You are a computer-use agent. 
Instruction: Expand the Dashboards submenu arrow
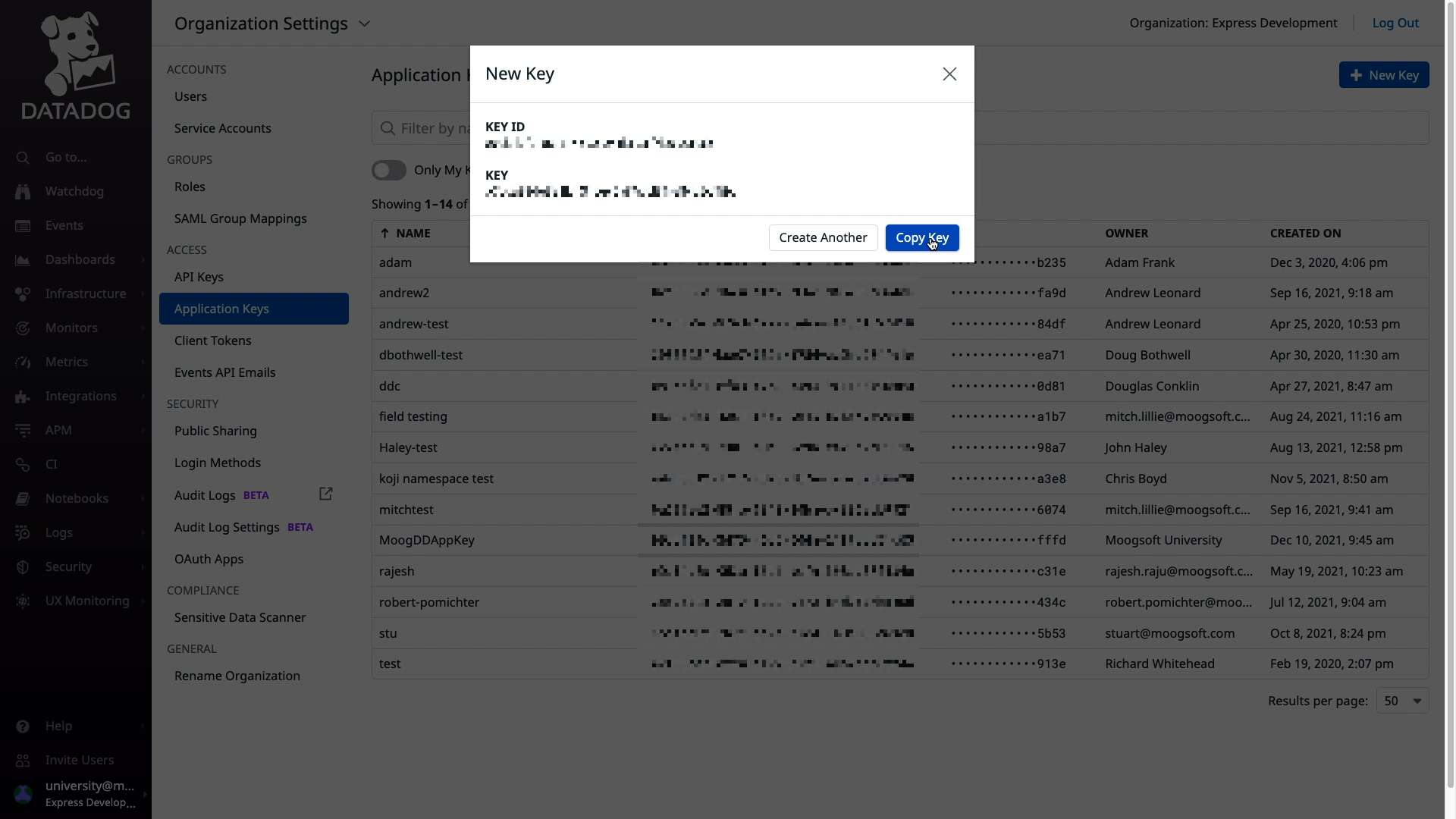pos(143,260)
